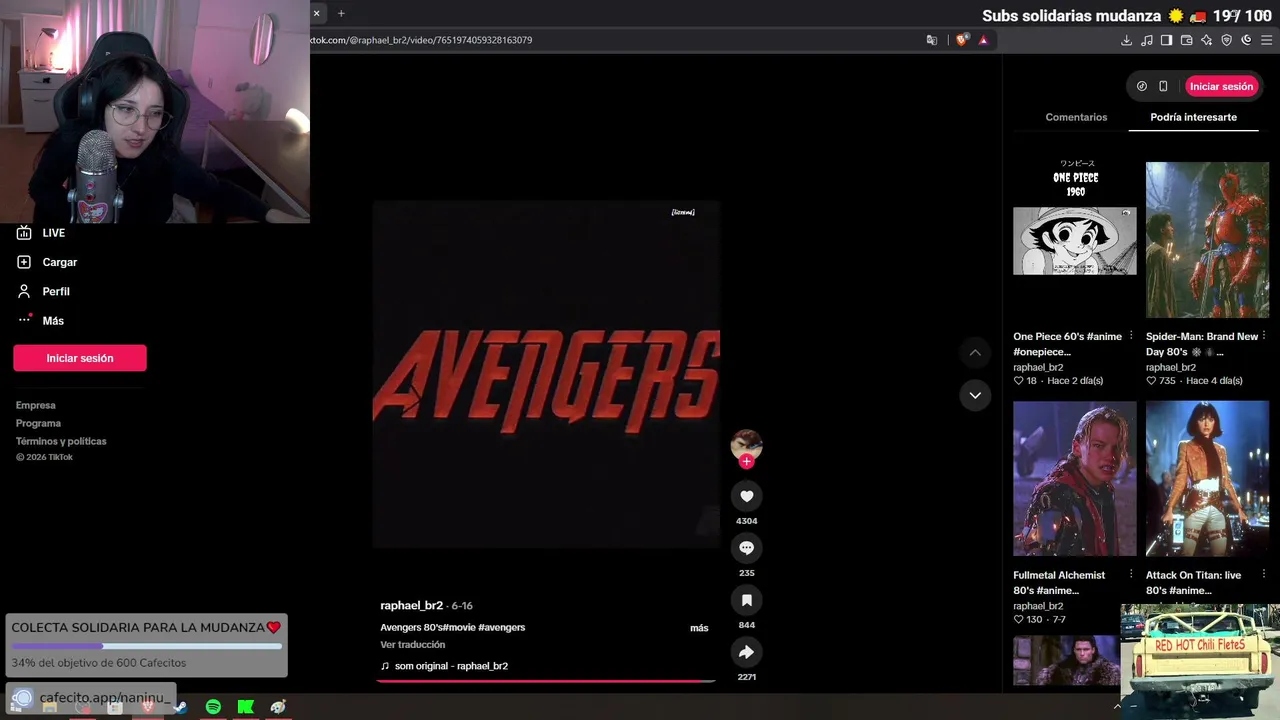
Task: Go to the previous video with up arrow
Action: click(975, 353)
